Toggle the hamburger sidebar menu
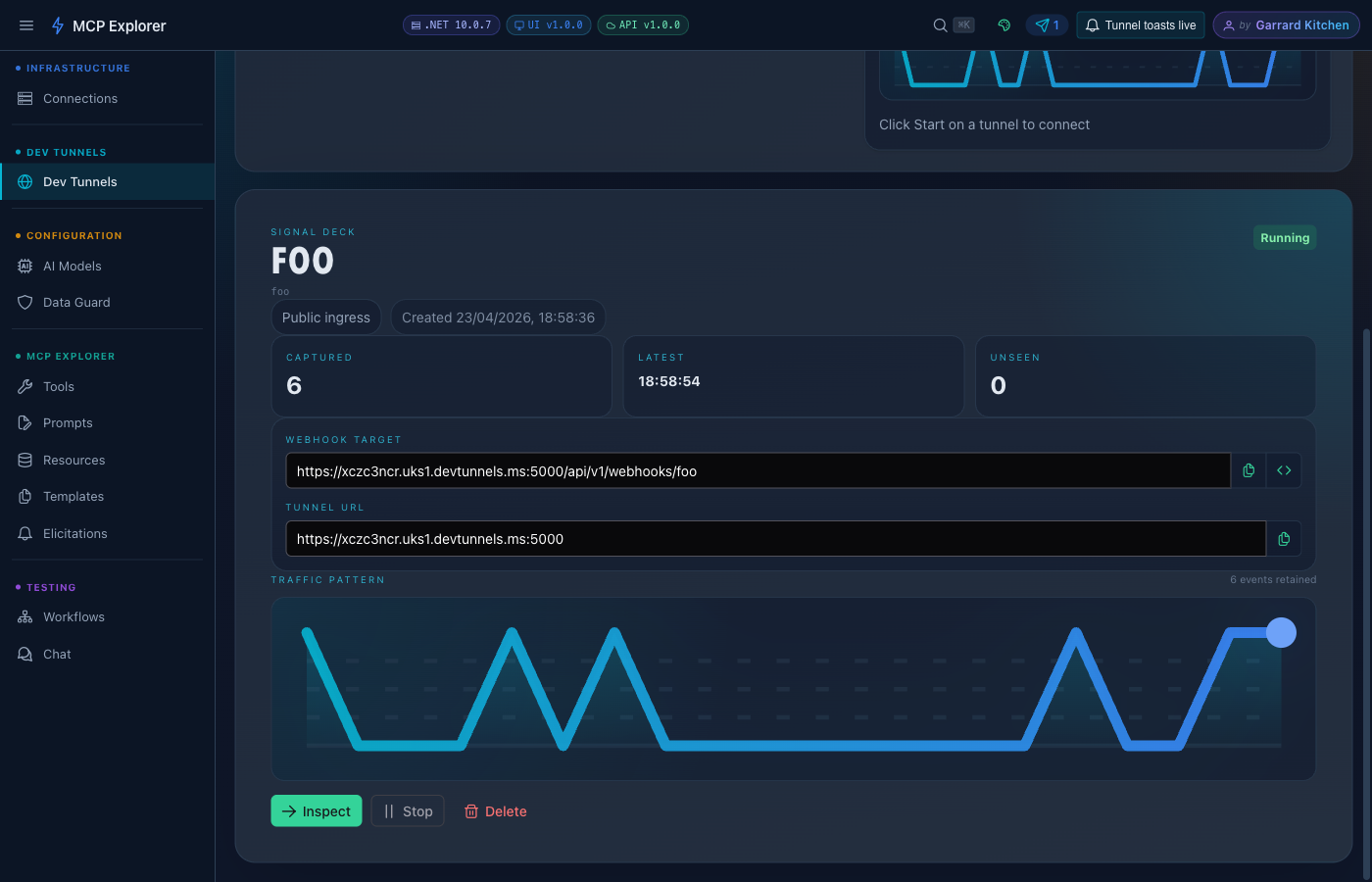1372x882 pixels. [26, 25]
